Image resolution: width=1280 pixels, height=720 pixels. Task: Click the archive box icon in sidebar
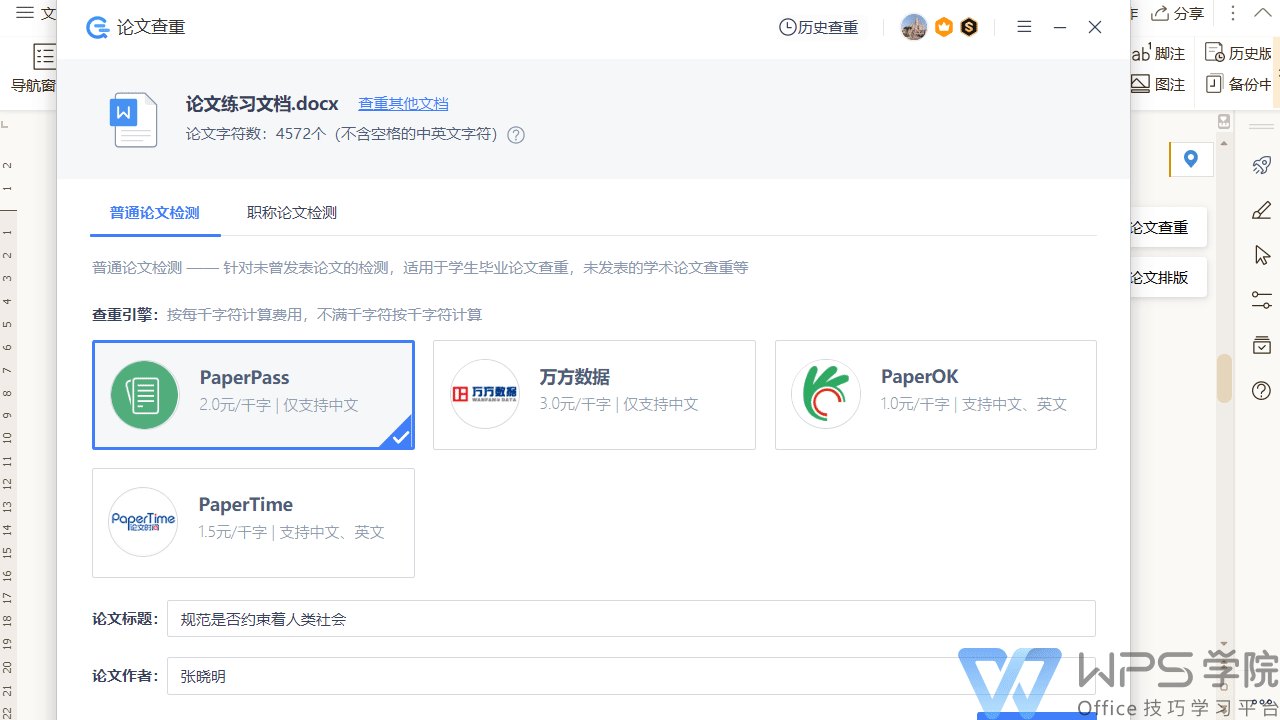tap(1262, 345)
